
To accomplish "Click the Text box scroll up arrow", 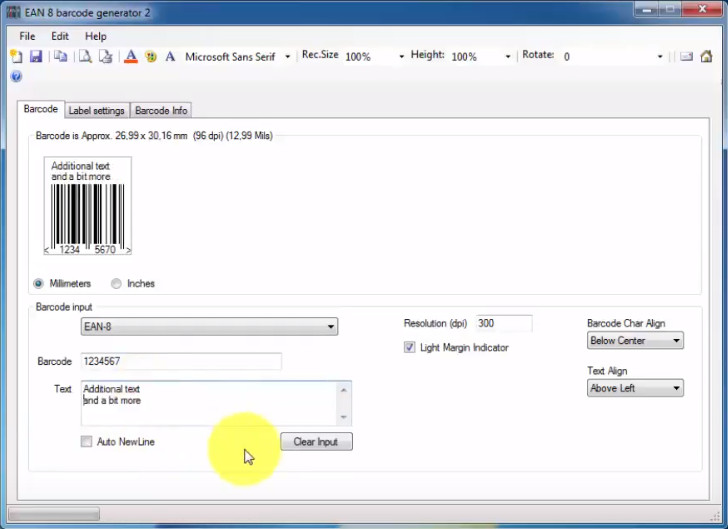I will 344,390.
